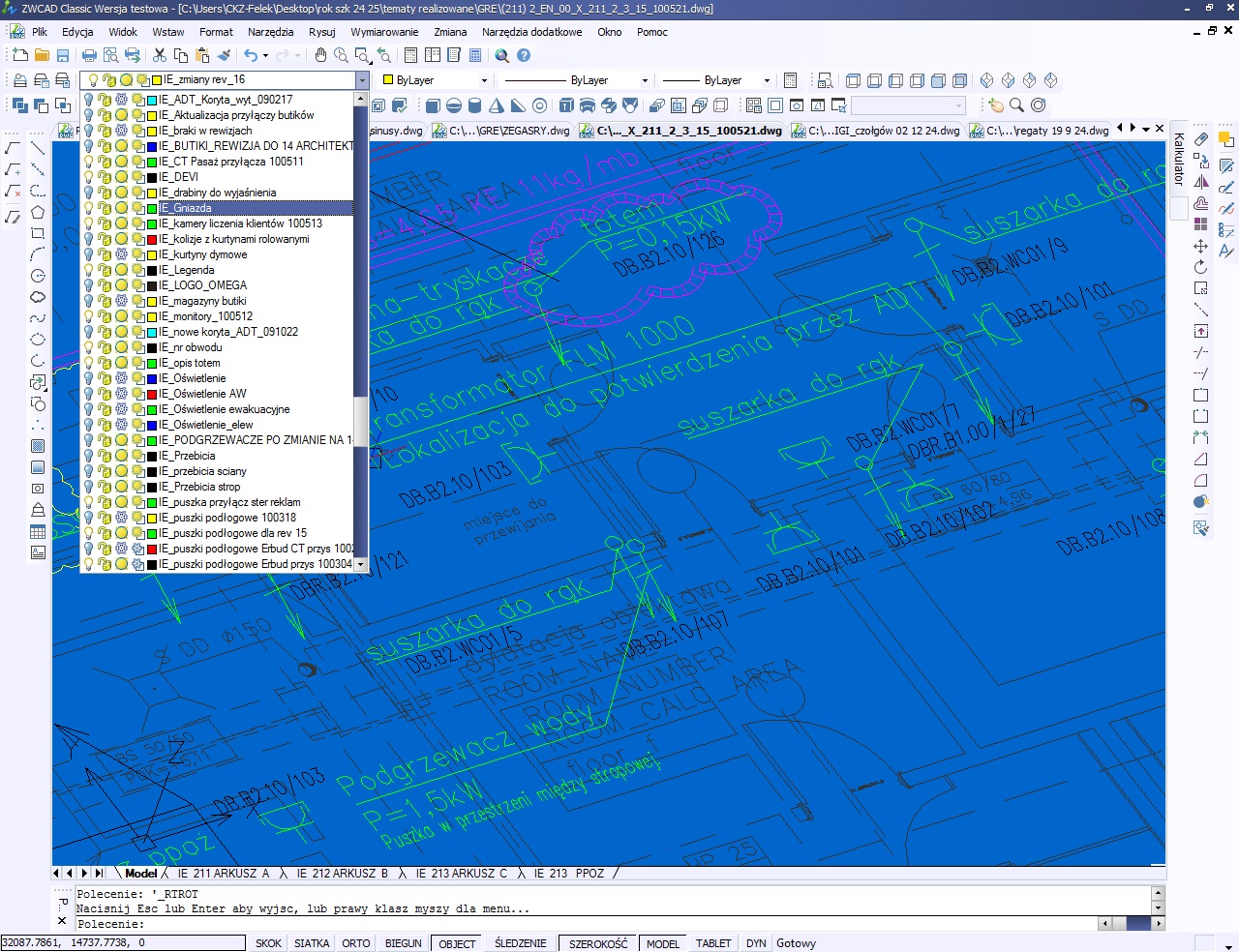The width and height of the screenshot is (1239, 952).
Task: Open the Wymiarowanie menu
Action: coord(384,32)
